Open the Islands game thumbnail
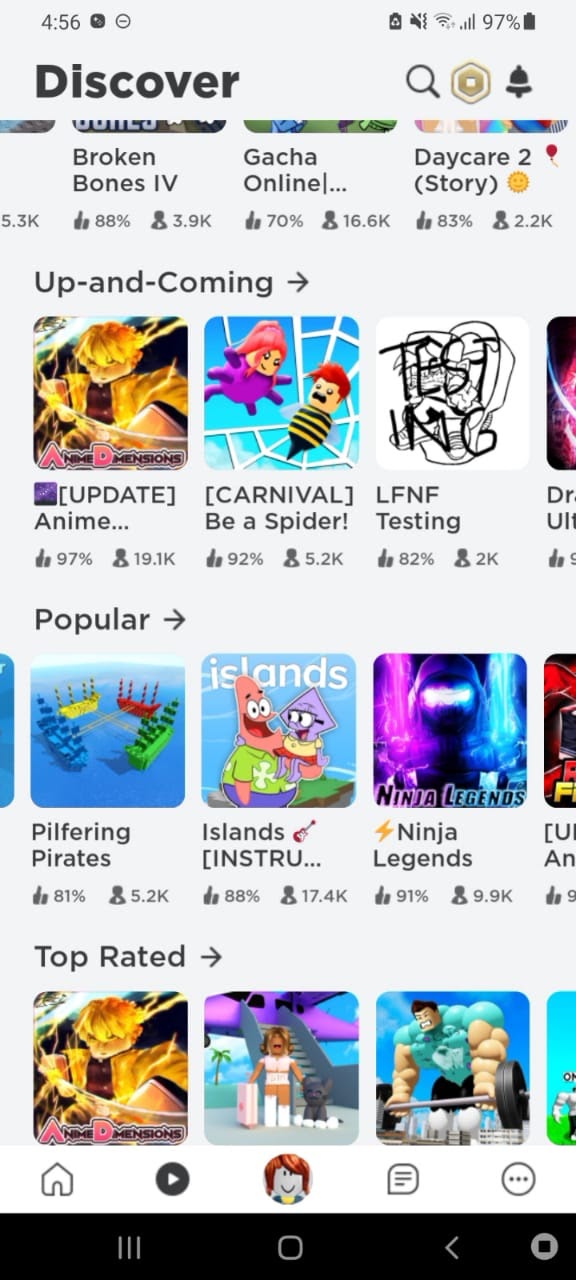Image resolution: width=576 pixels, height=1280 pixels. point(279,730)
